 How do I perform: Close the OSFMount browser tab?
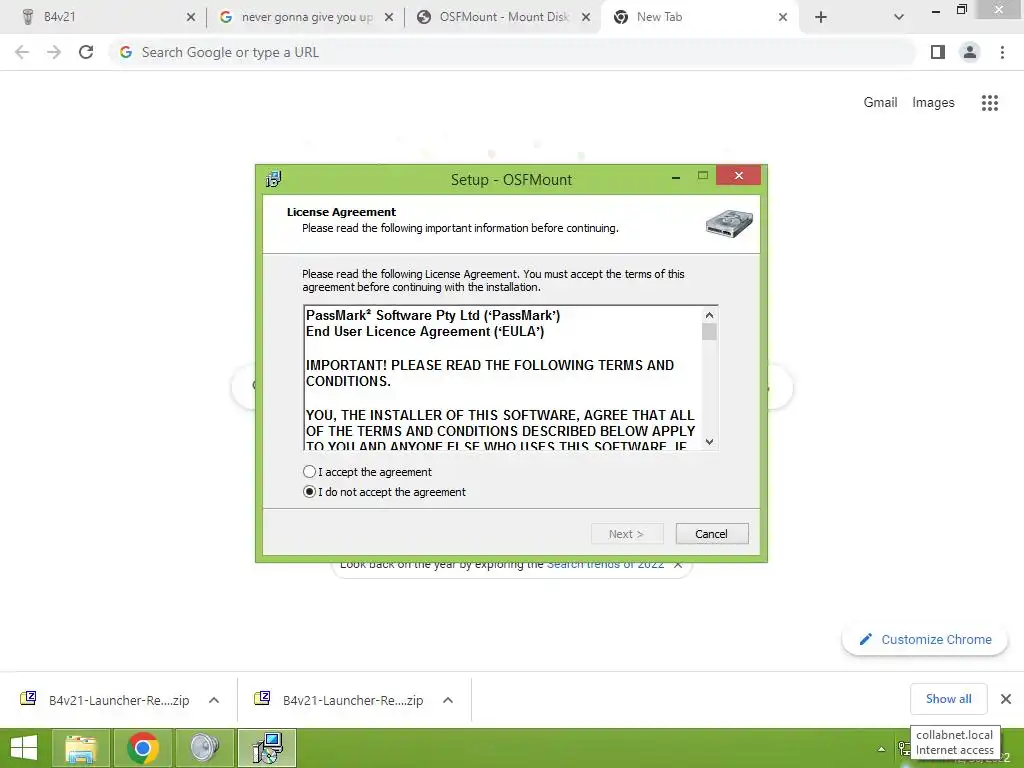pos(586,17)
